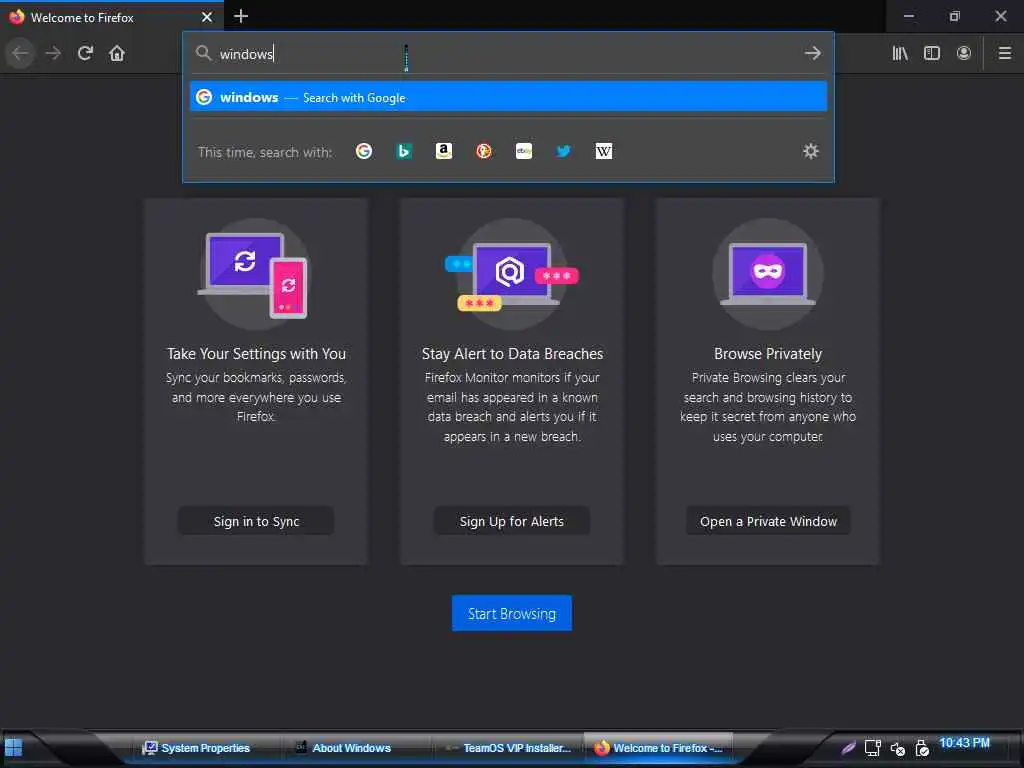Search this time with Twitter
The width and height of the screenshot is (1024, 768).
[564, 152]
